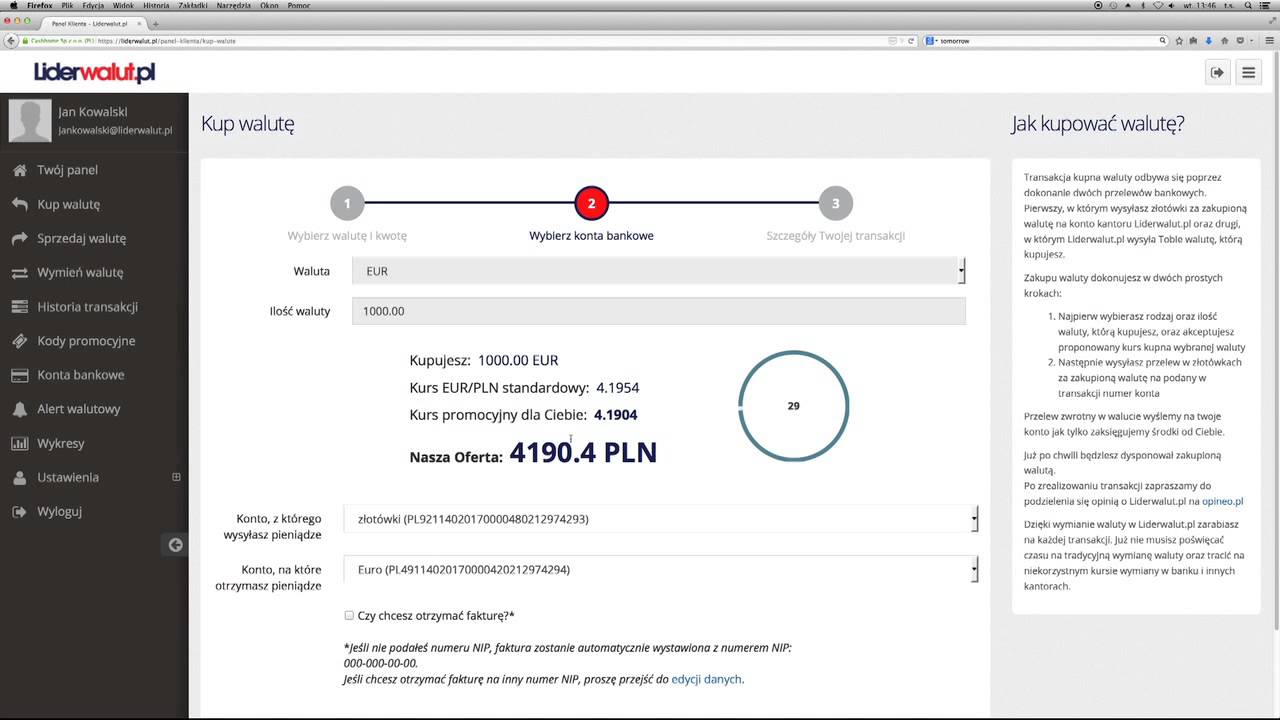The height and width of the screenshot is (720, 1280).
Task: Click the search engine selector dropdown arrow
Action: click(x=936, y=41)
